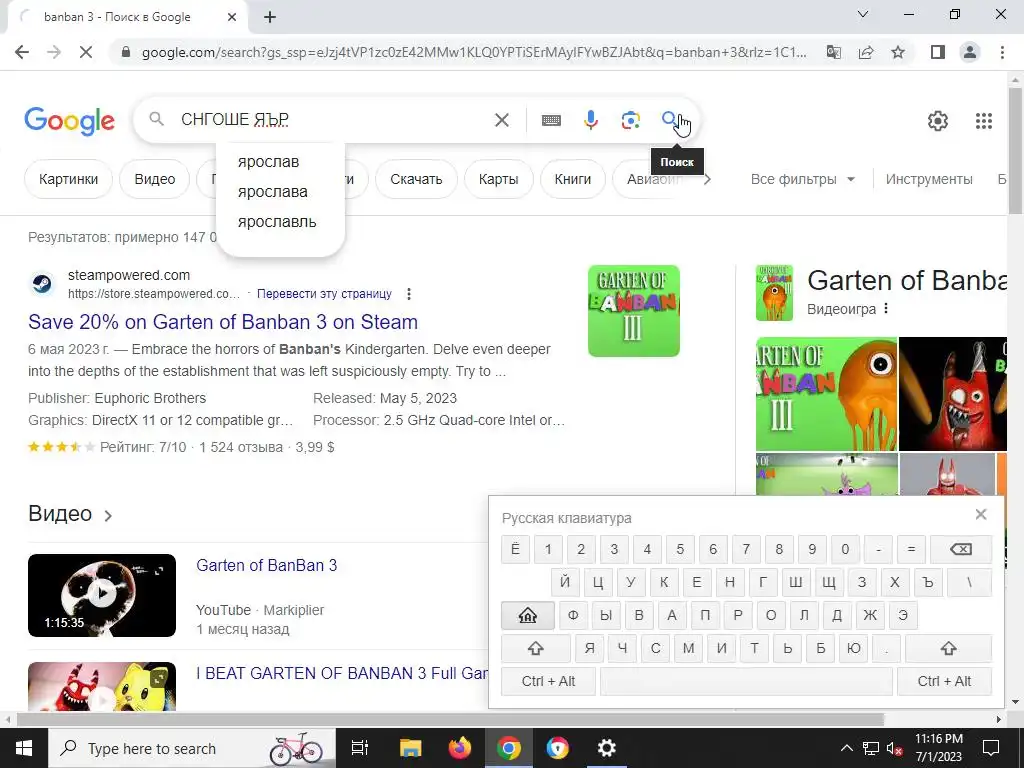Tap the Ё key on virtual keyboard
The width and height of the screenshot is (1024, 768).
pyautogui.click(x=515, y=549)
